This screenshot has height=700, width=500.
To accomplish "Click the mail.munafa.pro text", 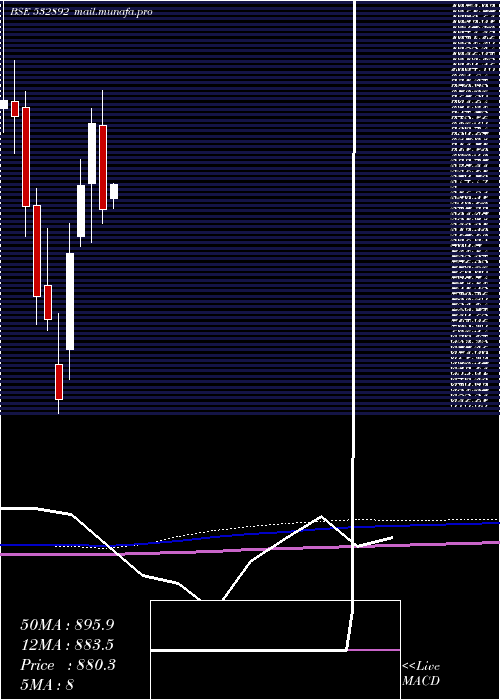I will click(113, 12).
